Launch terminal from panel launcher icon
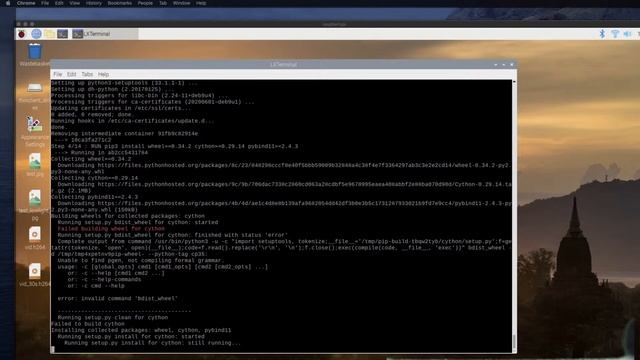640x360 pixels. 62,34
